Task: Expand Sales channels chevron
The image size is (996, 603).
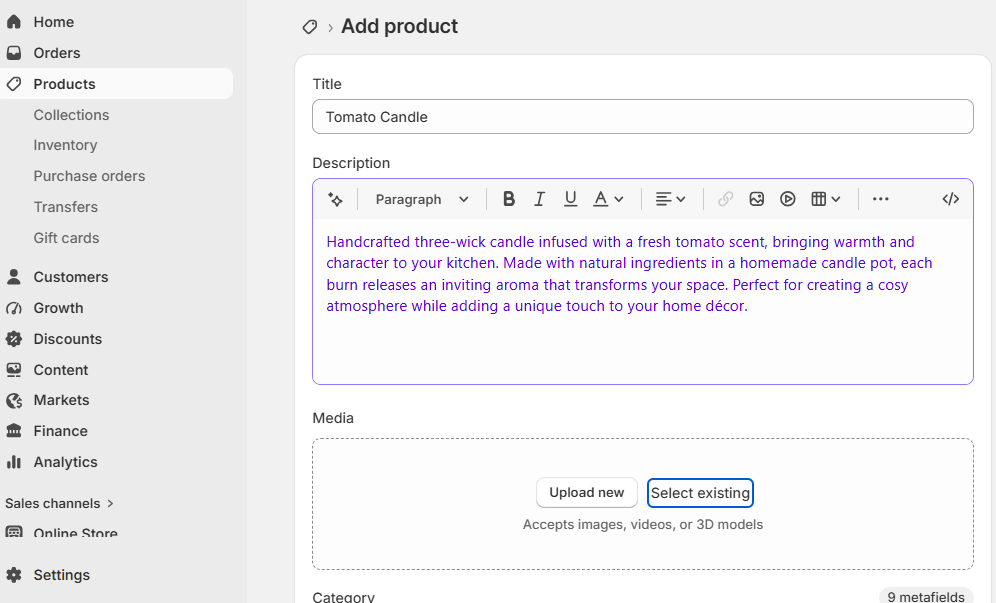Action: [111, 503]
